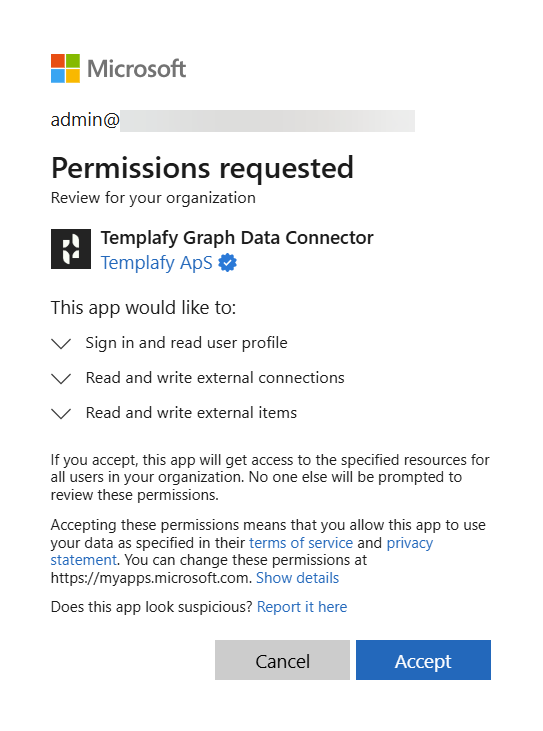
Task: Click the Report it here link
Action: coord(302,607)
